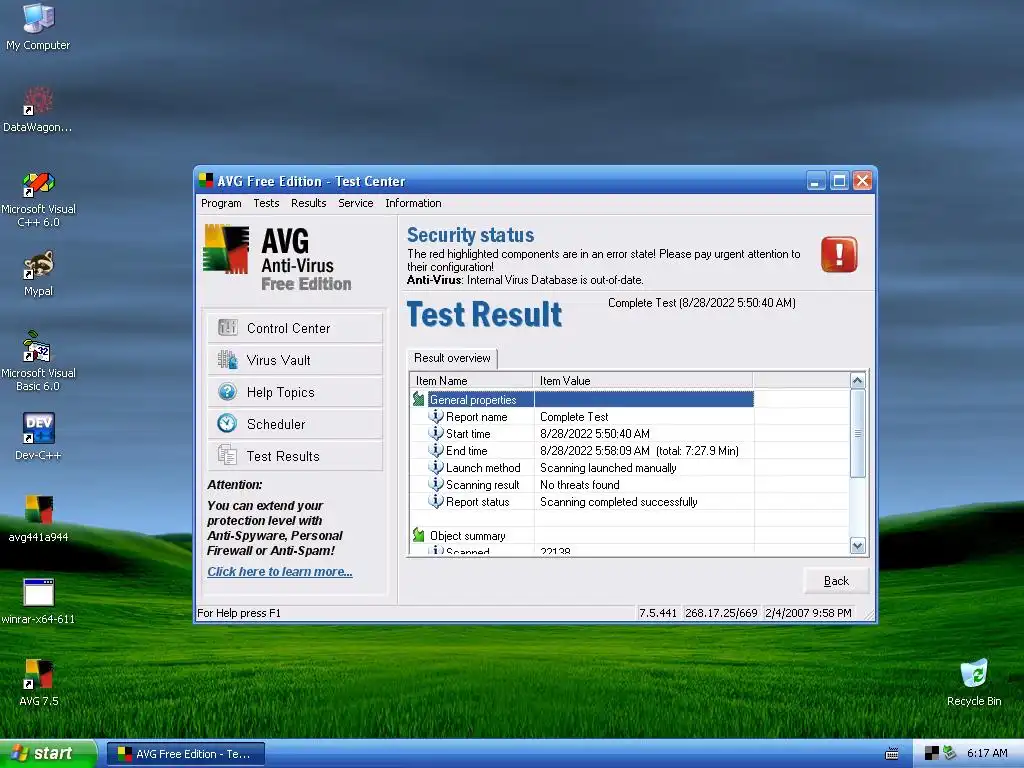
Task: Click the AVG tray icon in system tray
Action: click(932, 754)
